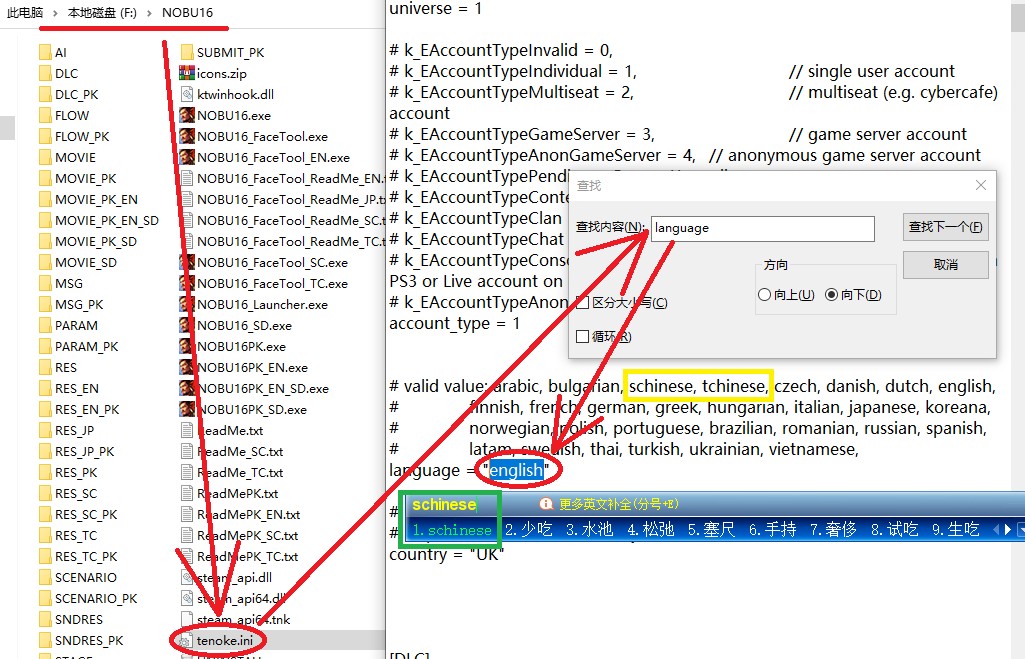
Task: Click the 取消 button in Find dialog
Action: tap(945, 265)
